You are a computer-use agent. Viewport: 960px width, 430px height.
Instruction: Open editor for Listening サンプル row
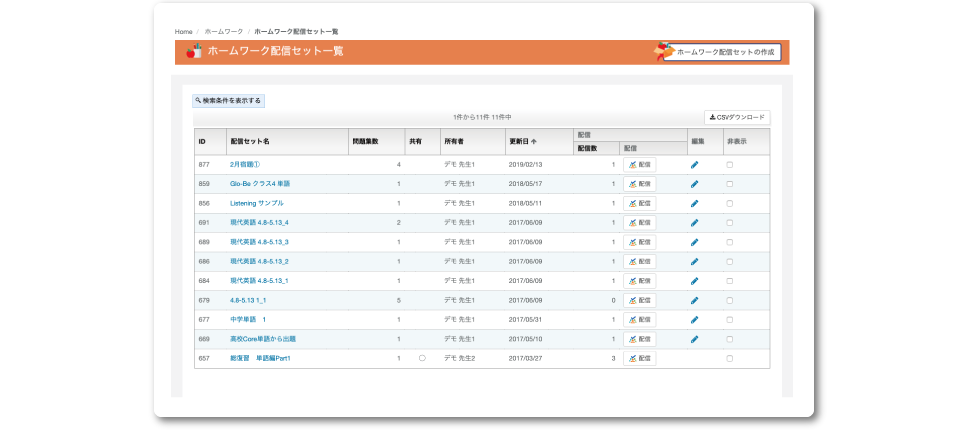click(x=695, y=203)
